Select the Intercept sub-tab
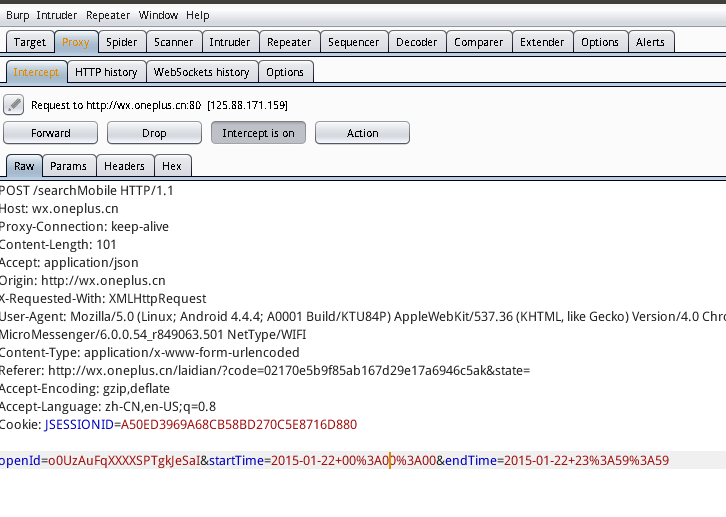Image resolution: width=726 pixels, height=517 pixels. 36,72
